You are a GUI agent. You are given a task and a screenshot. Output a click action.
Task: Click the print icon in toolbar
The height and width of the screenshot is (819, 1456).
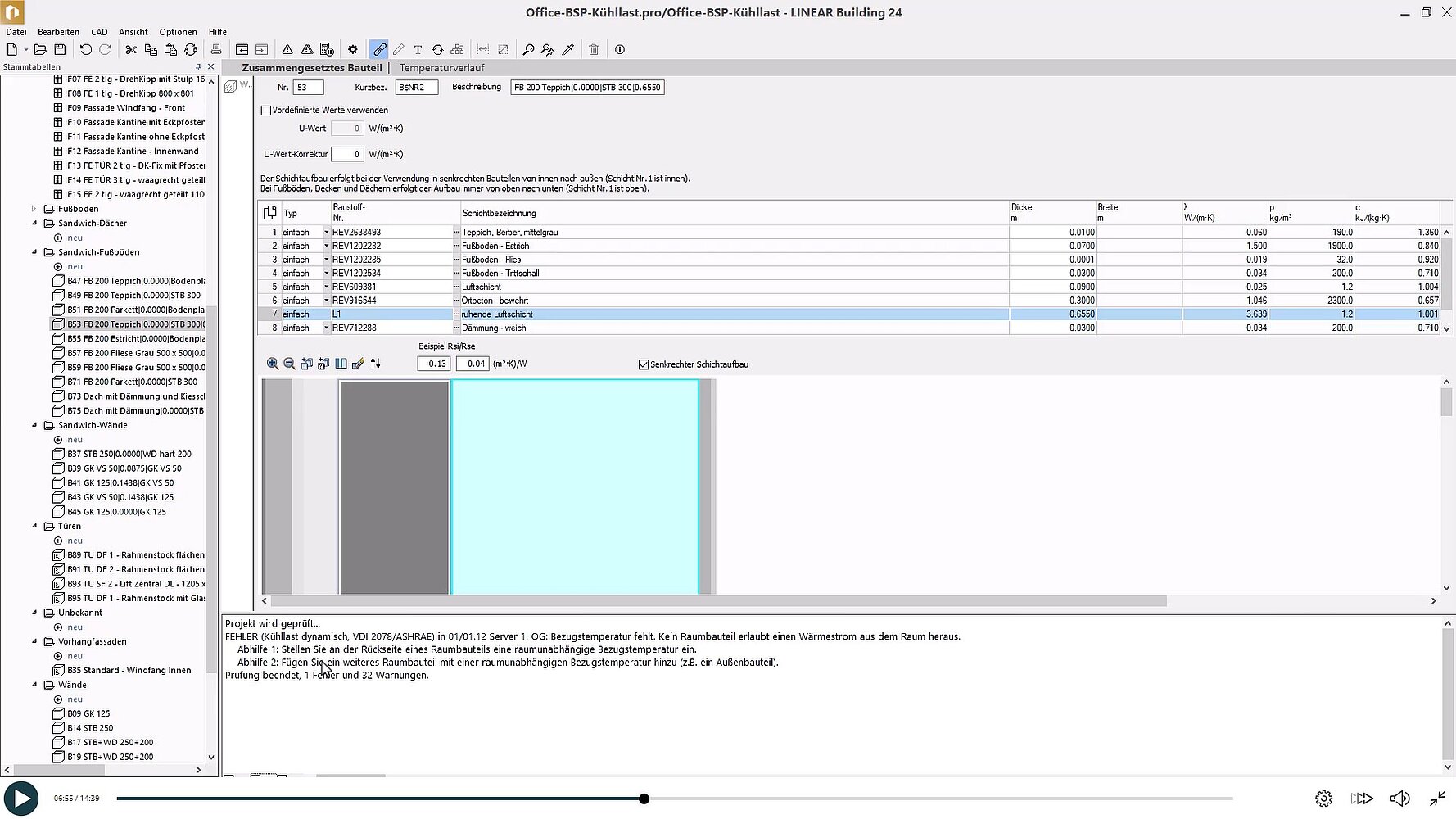pos(216,50)
